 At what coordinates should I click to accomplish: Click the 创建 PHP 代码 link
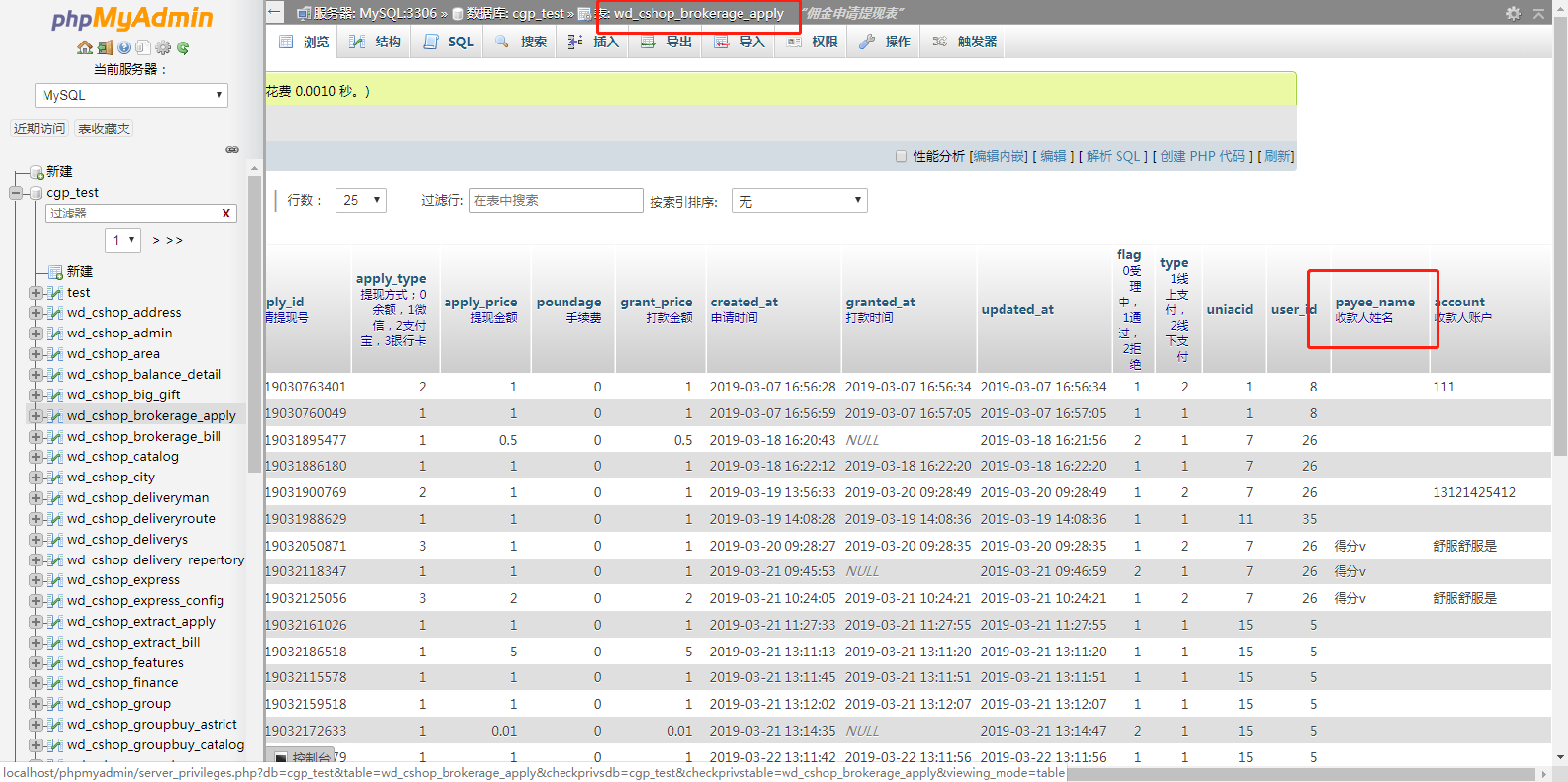tap(1202, 156)
